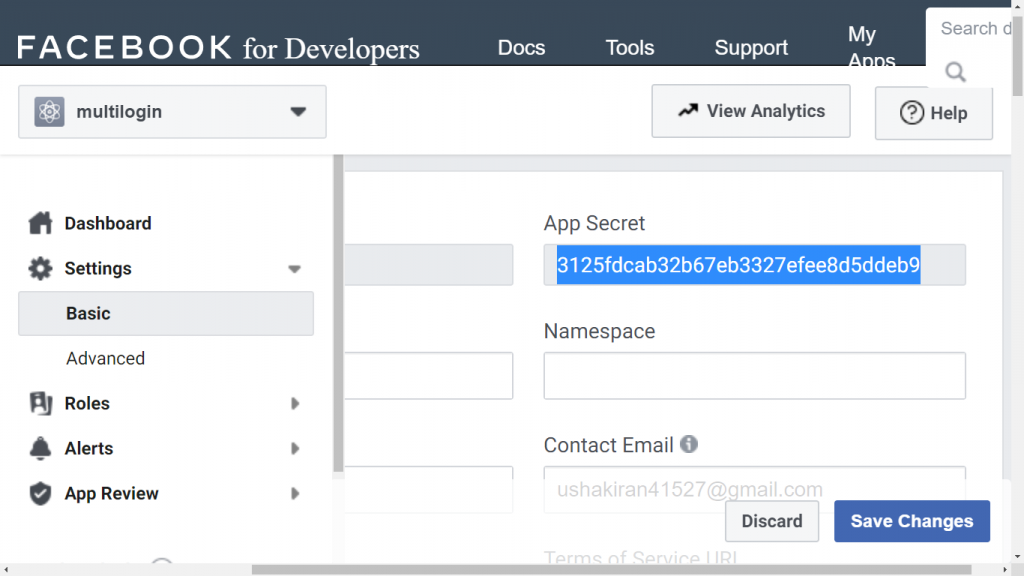Click the App Review shield icon

[40, 494]
